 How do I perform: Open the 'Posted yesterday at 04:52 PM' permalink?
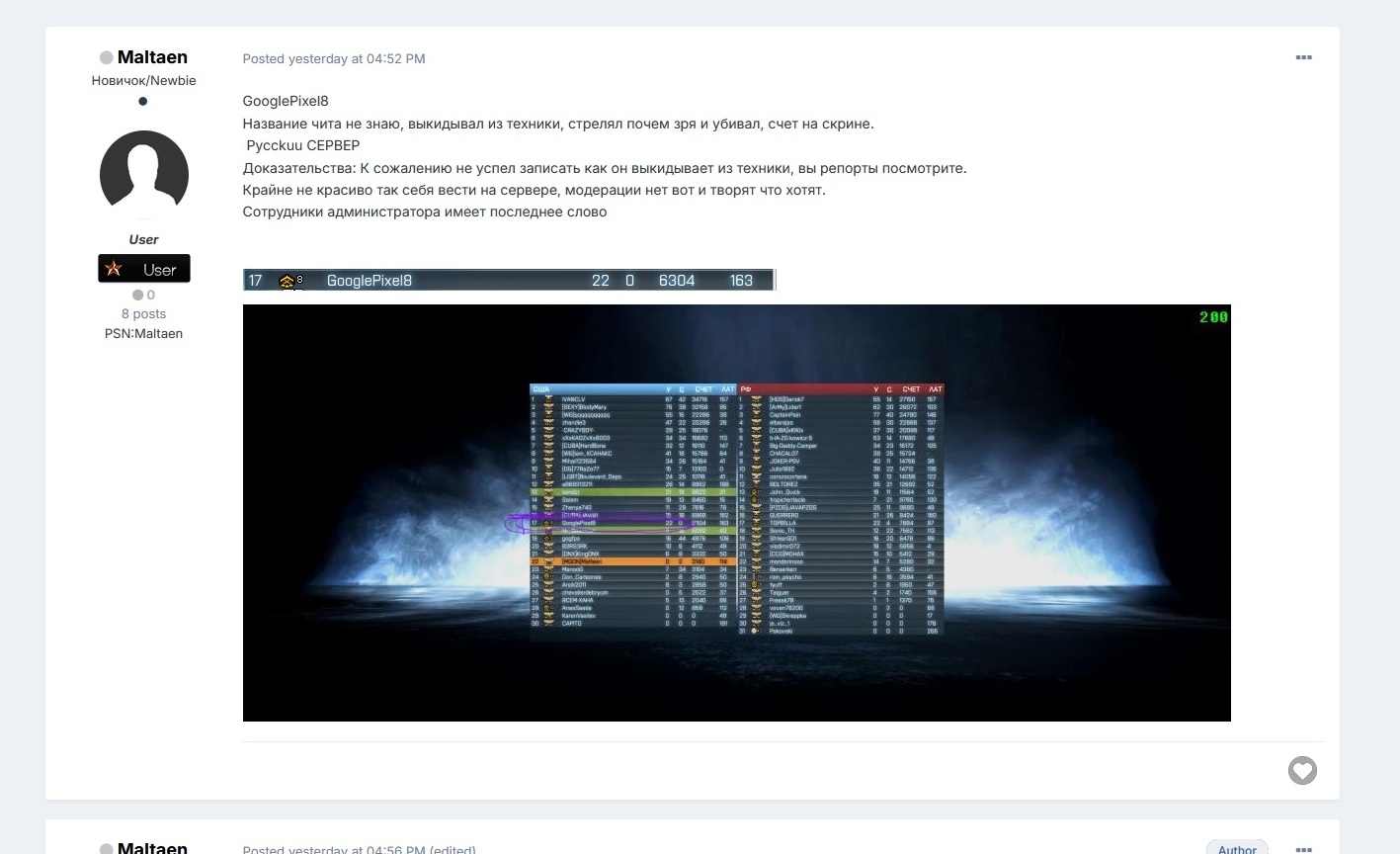pyautogui.click(x=334, y=58)
